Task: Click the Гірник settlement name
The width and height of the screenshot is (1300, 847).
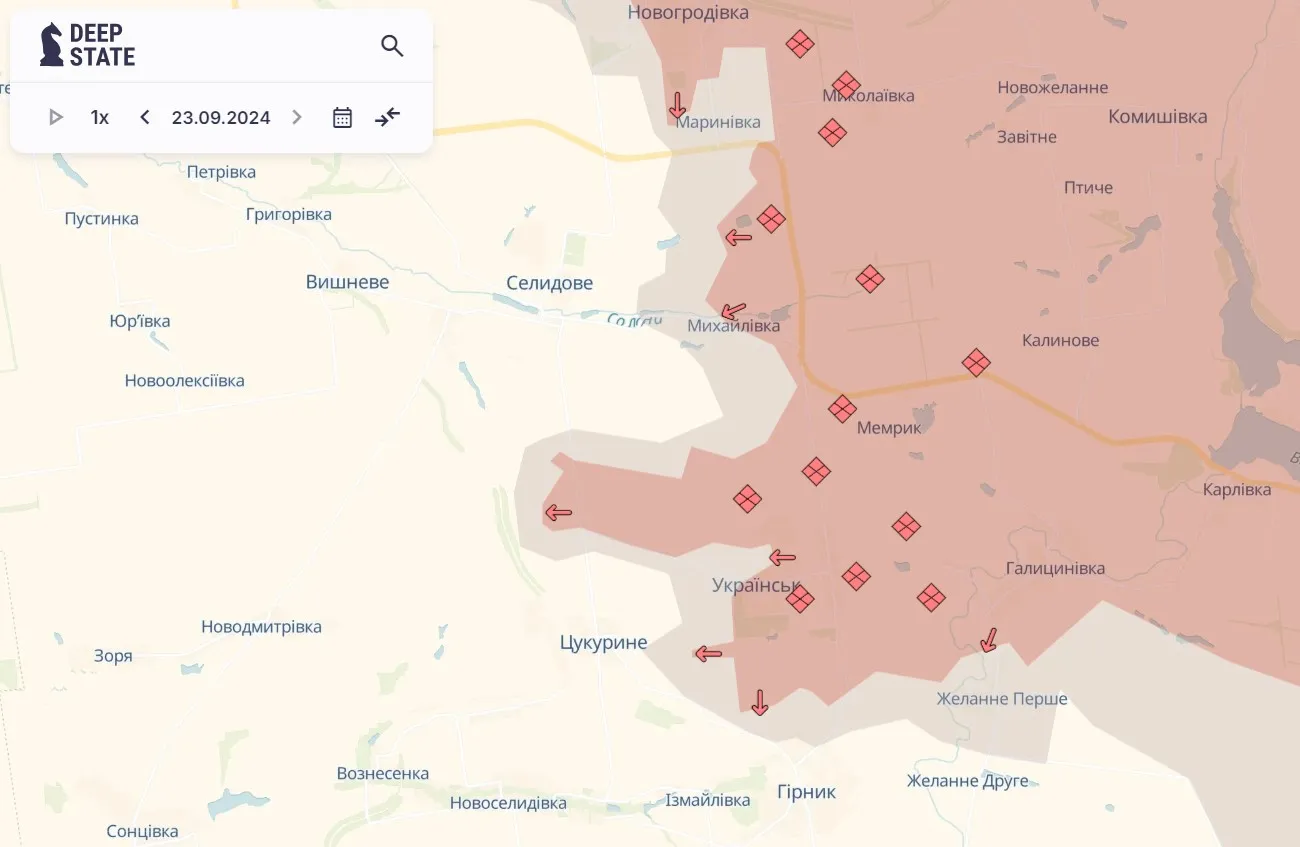Action: click(806, 791)
